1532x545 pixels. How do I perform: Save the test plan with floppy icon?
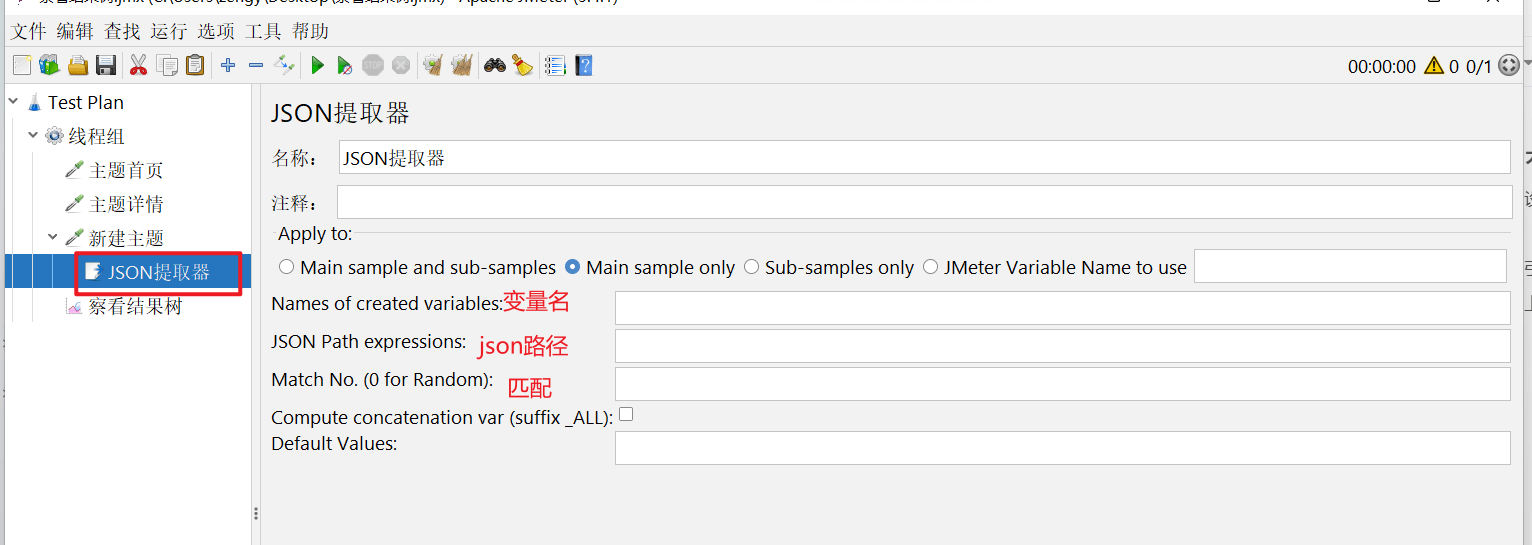(106, 66)
